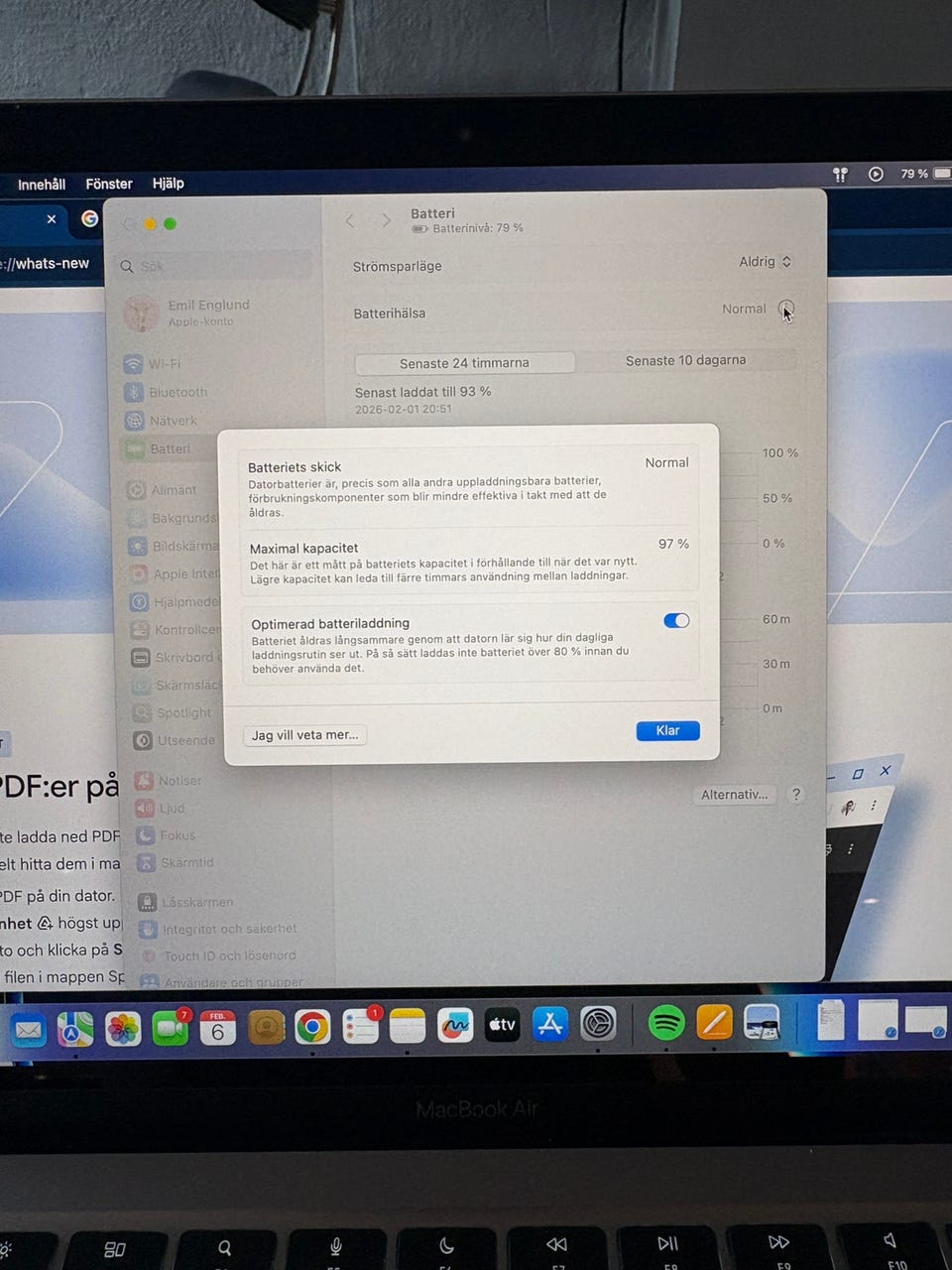Screen dimensions: 952x1270
Task: Open the Fönster menu in menu bar
Action: coord(109,184)
